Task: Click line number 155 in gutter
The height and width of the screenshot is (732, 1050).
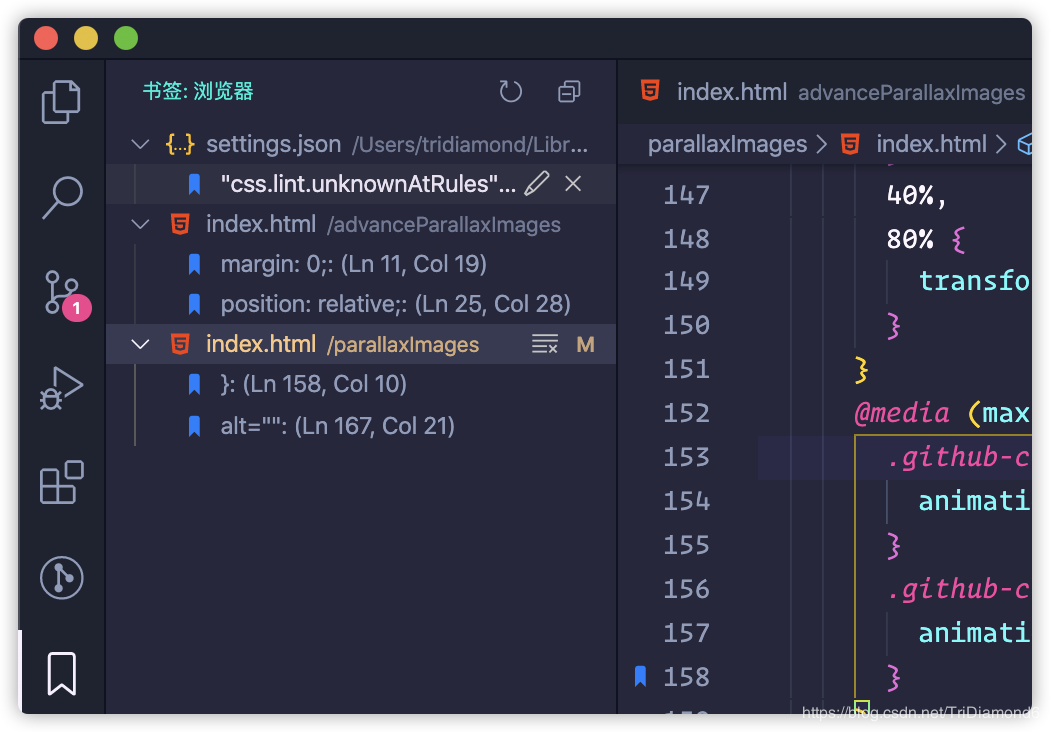Action: [686, 545]
